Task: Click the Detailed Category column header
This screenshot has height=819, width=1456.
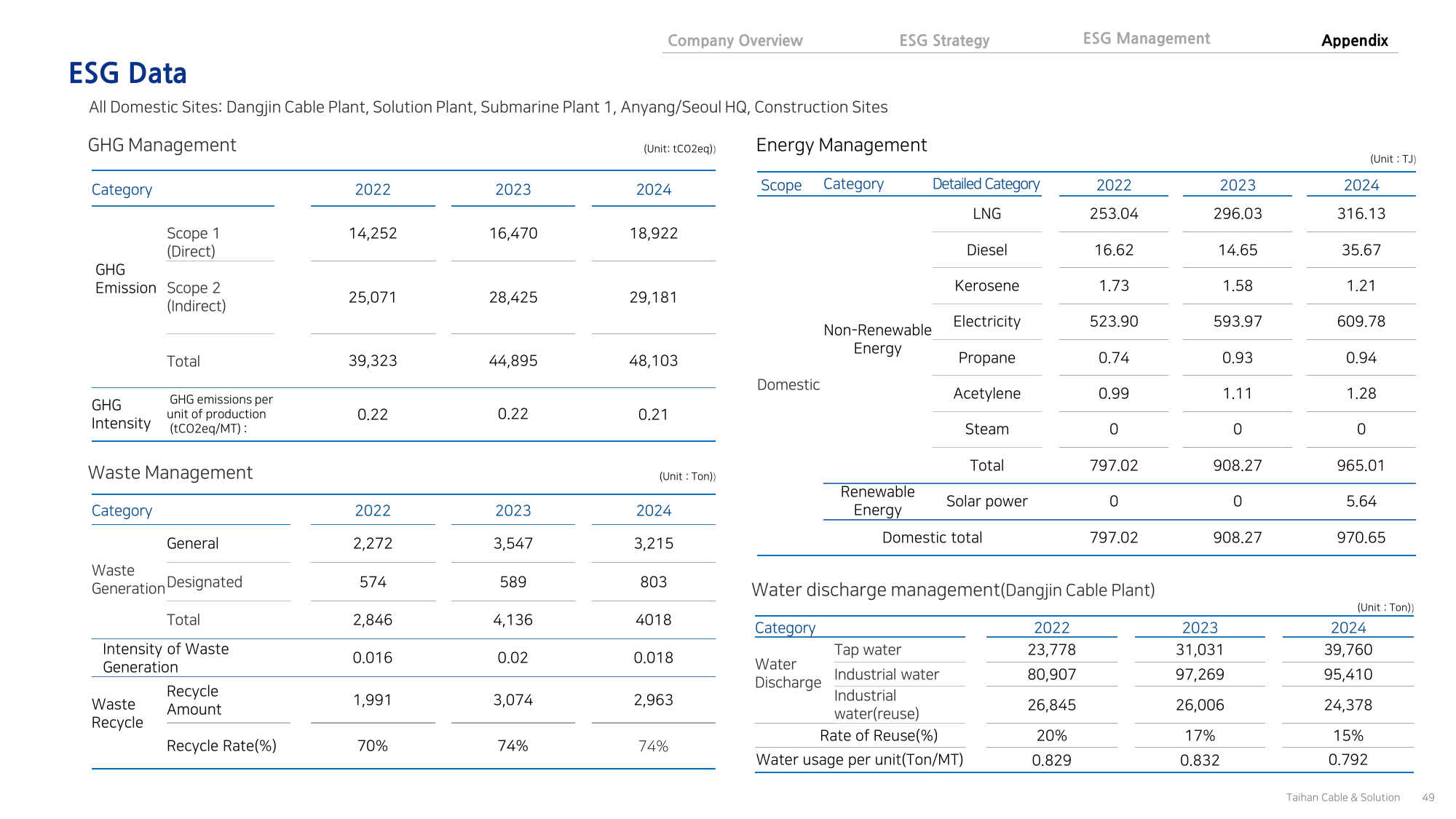Action: pos(986,184)
